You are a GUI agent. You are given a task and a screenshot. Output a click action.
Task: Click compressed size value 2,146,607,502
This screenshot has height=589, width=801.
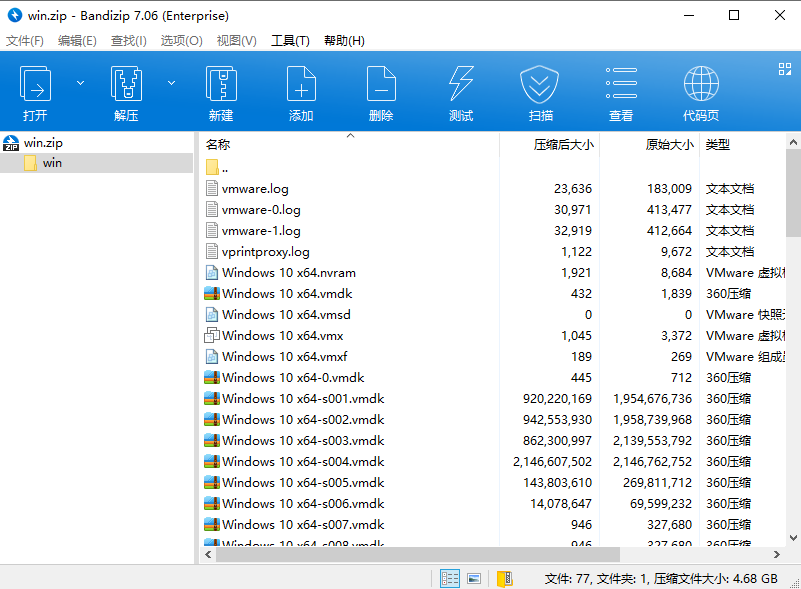coord(552,461)
